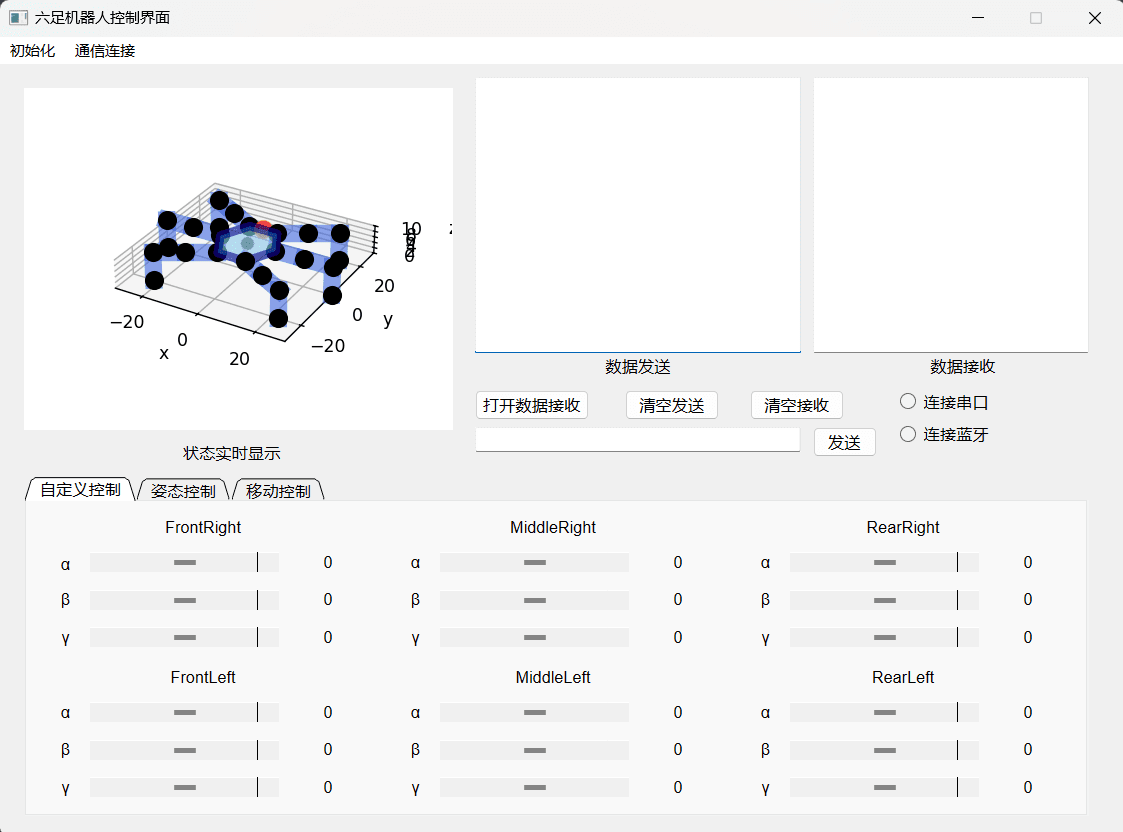Click the RearRight α slider

[885, 563]
